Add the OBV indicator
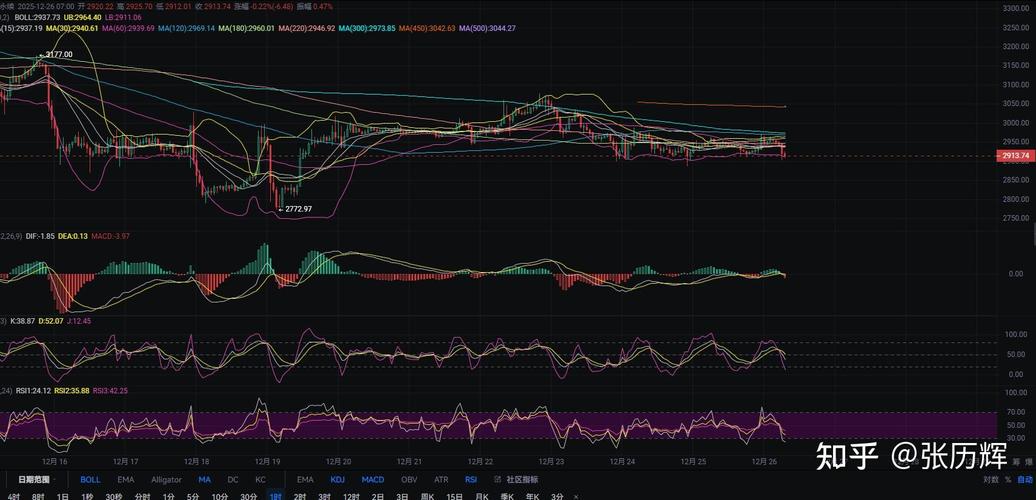Viewport: 1036px width, 500px height. (x=409, y=480)
